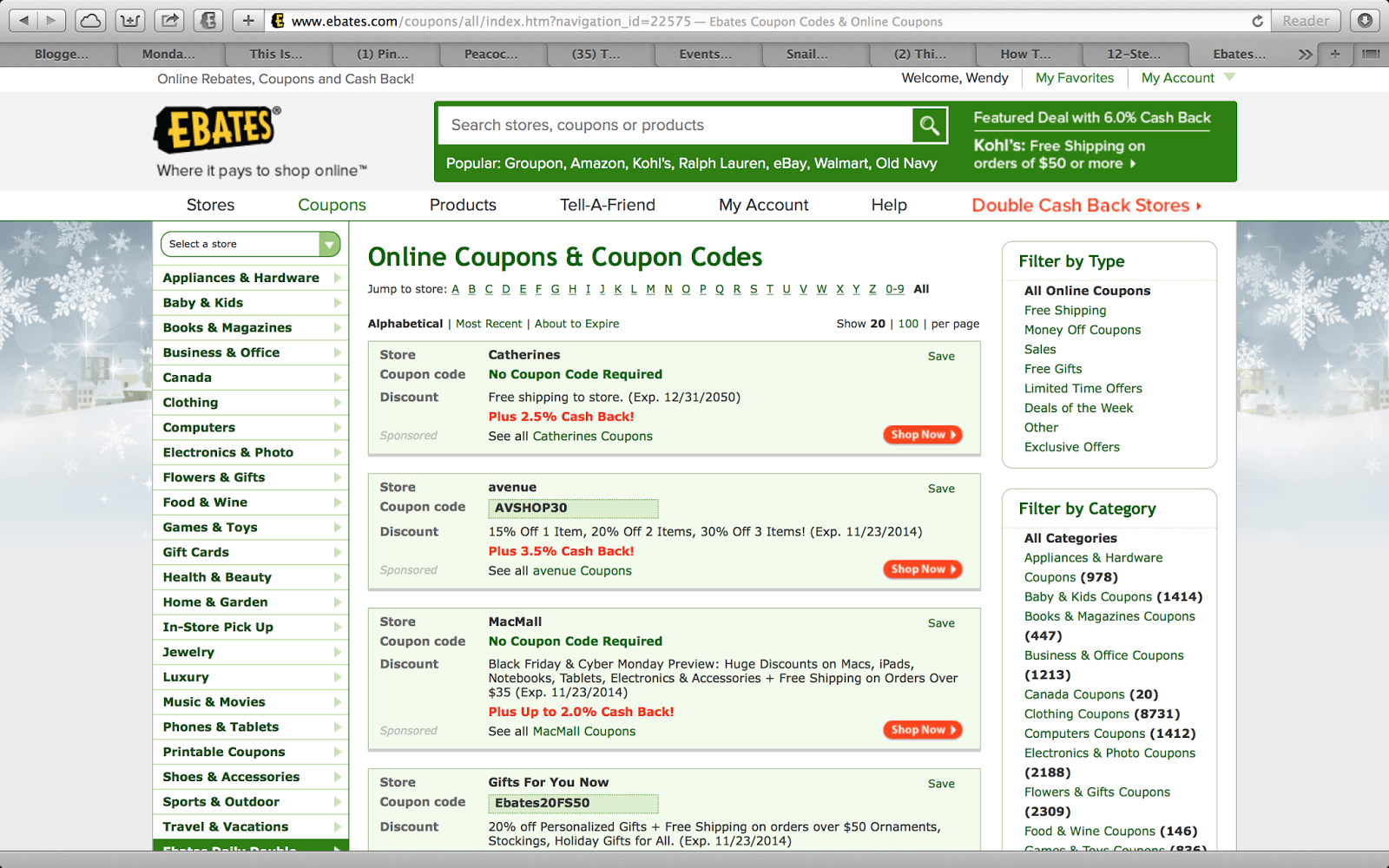Open the Kohl's Free Shipping featured deal
Image resolution: width=1389 pixels, height=868 pixels.
pos(1058,155)
